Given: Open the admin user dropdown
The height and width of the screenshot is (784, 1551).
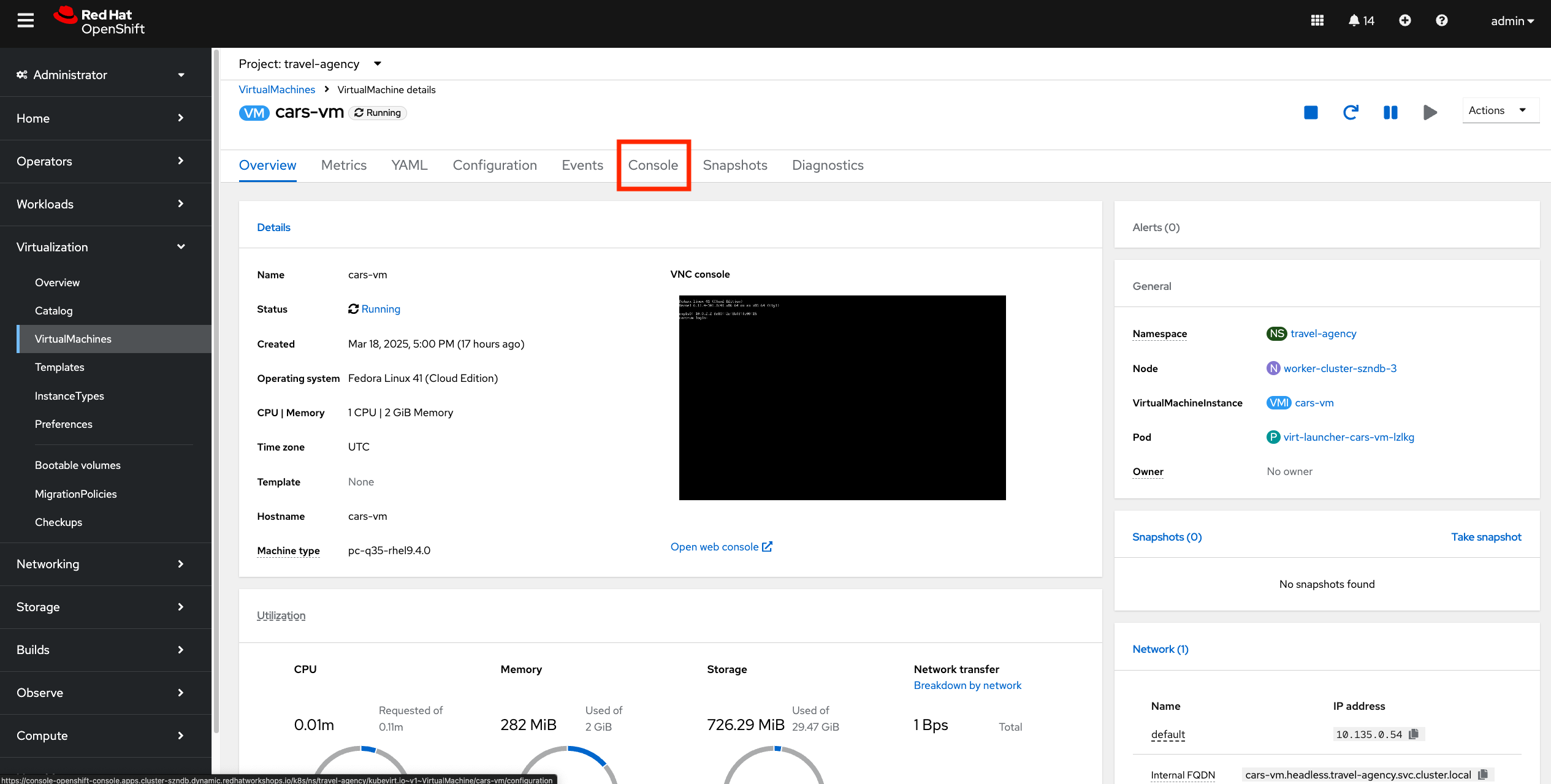Looking at the screenshot, I should tap(1512, 21).
